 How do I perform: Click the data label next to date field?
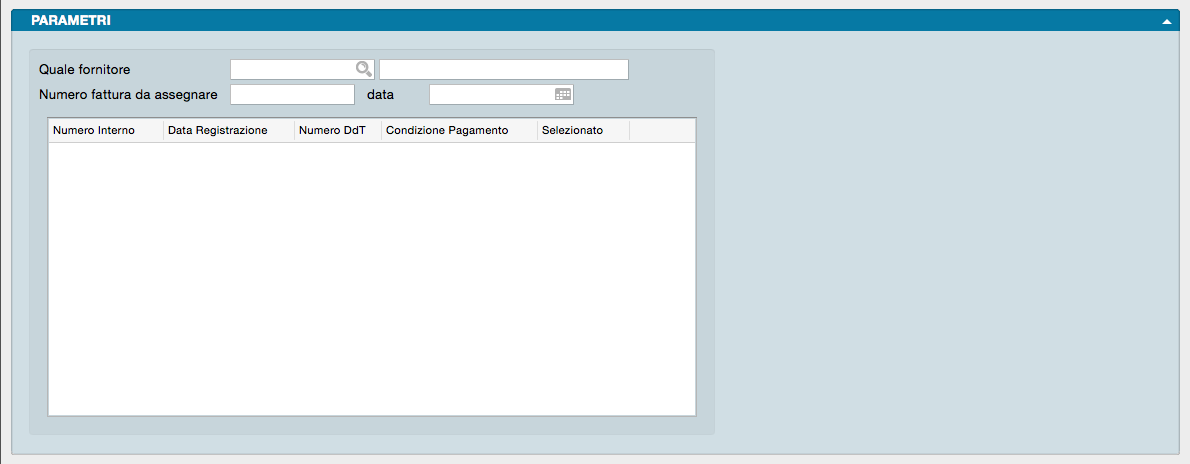[381, 94]
